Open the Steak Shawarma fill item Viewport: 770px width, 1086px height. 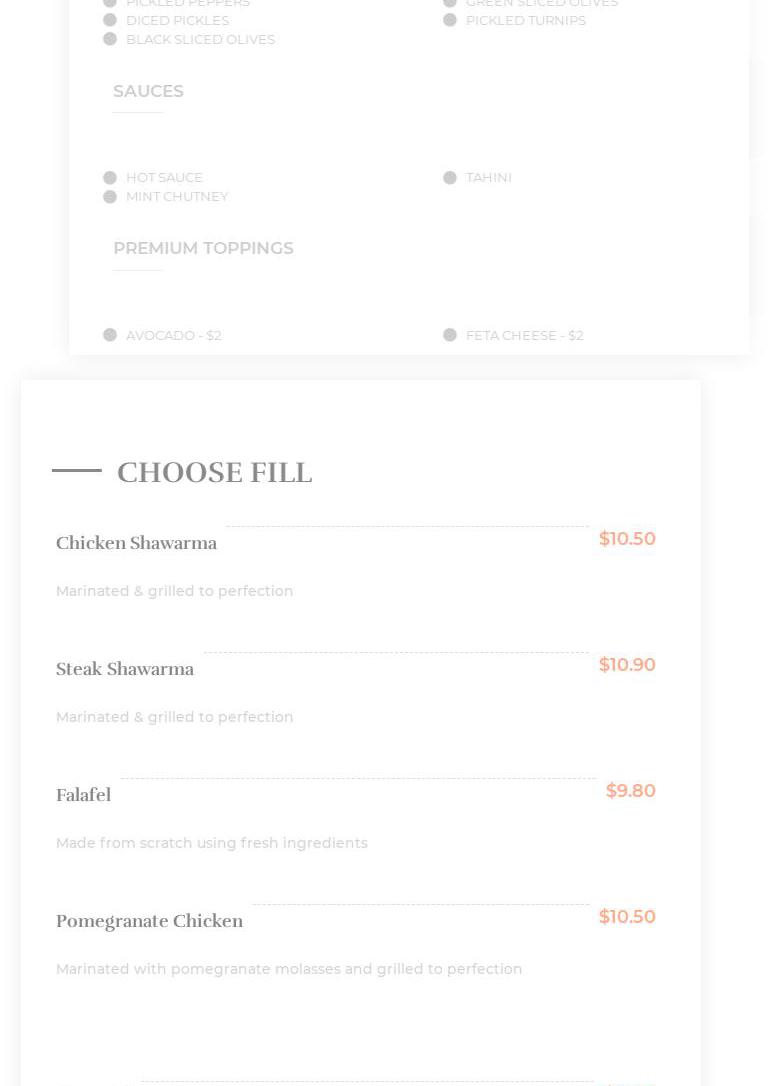[x=125, y=669]
